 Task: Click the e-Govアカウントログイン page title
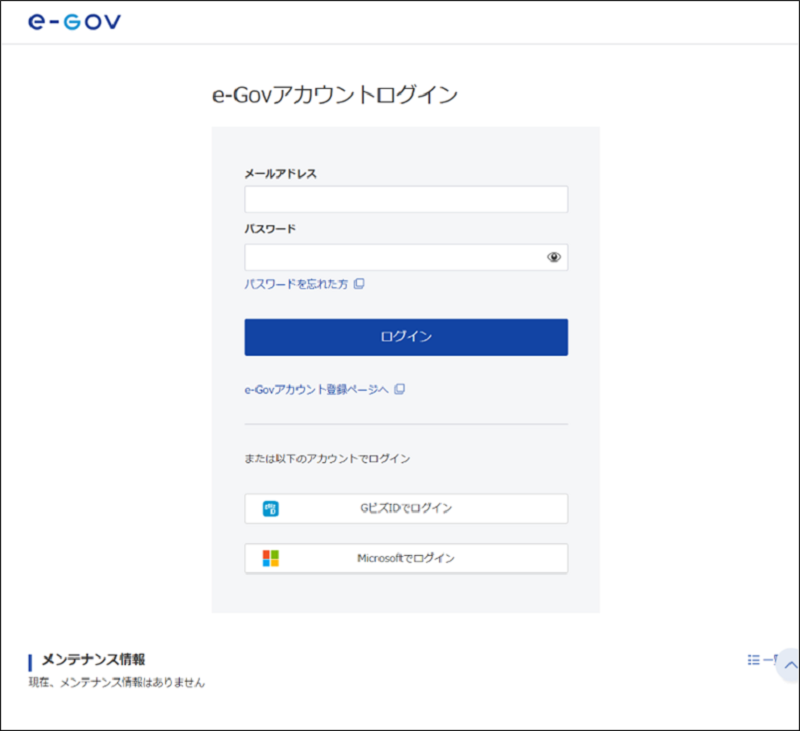335,95
